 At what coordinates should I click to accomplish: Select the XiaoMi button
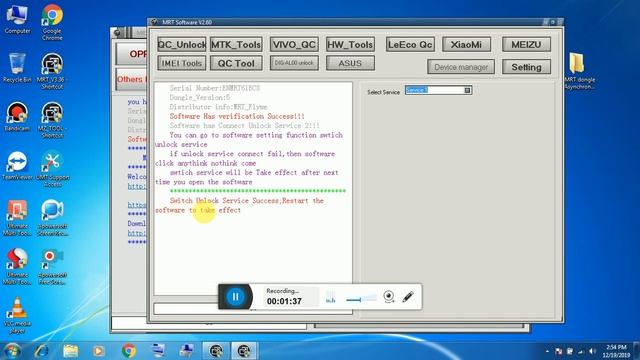tap(466, 44)
